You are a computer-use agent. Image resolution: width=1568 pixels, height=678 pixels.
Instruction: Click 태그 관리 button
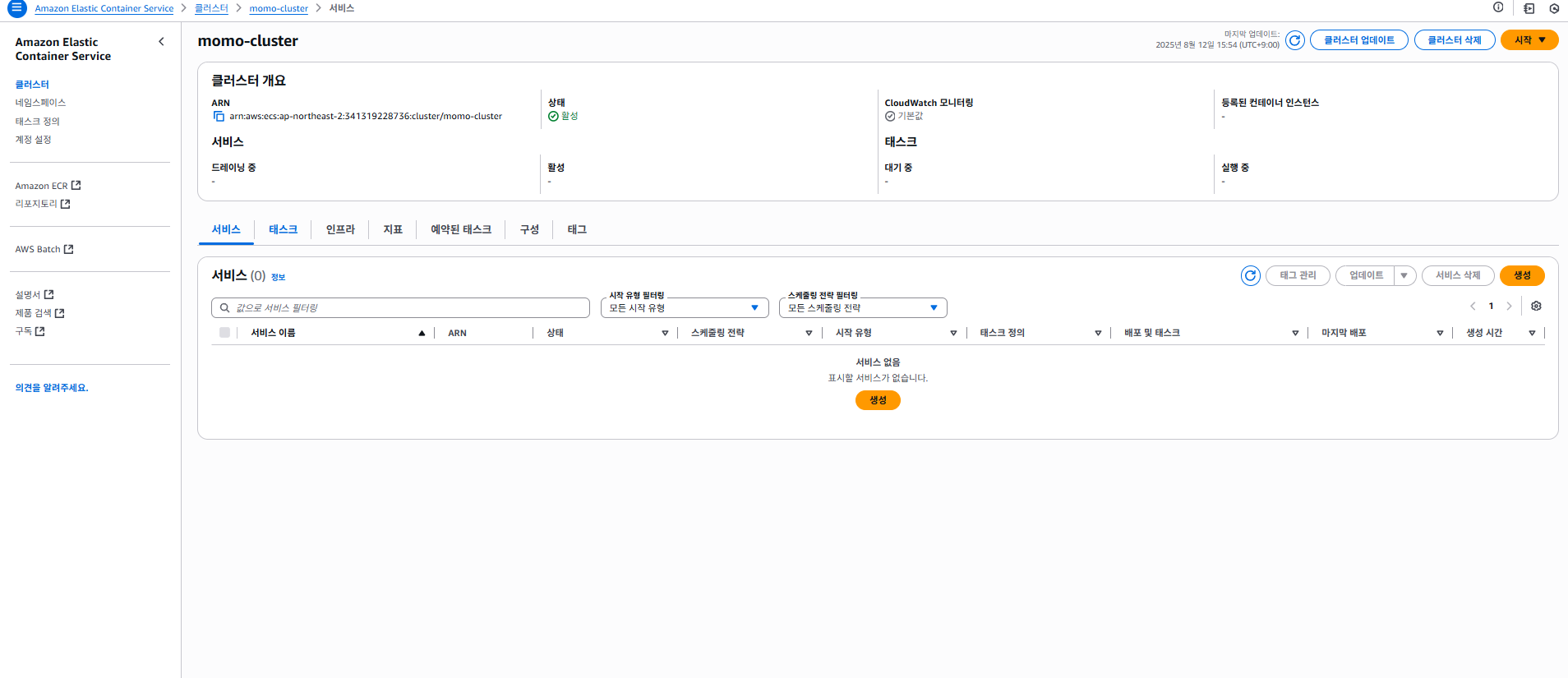pyautogui.click(x=1298, y=276)
